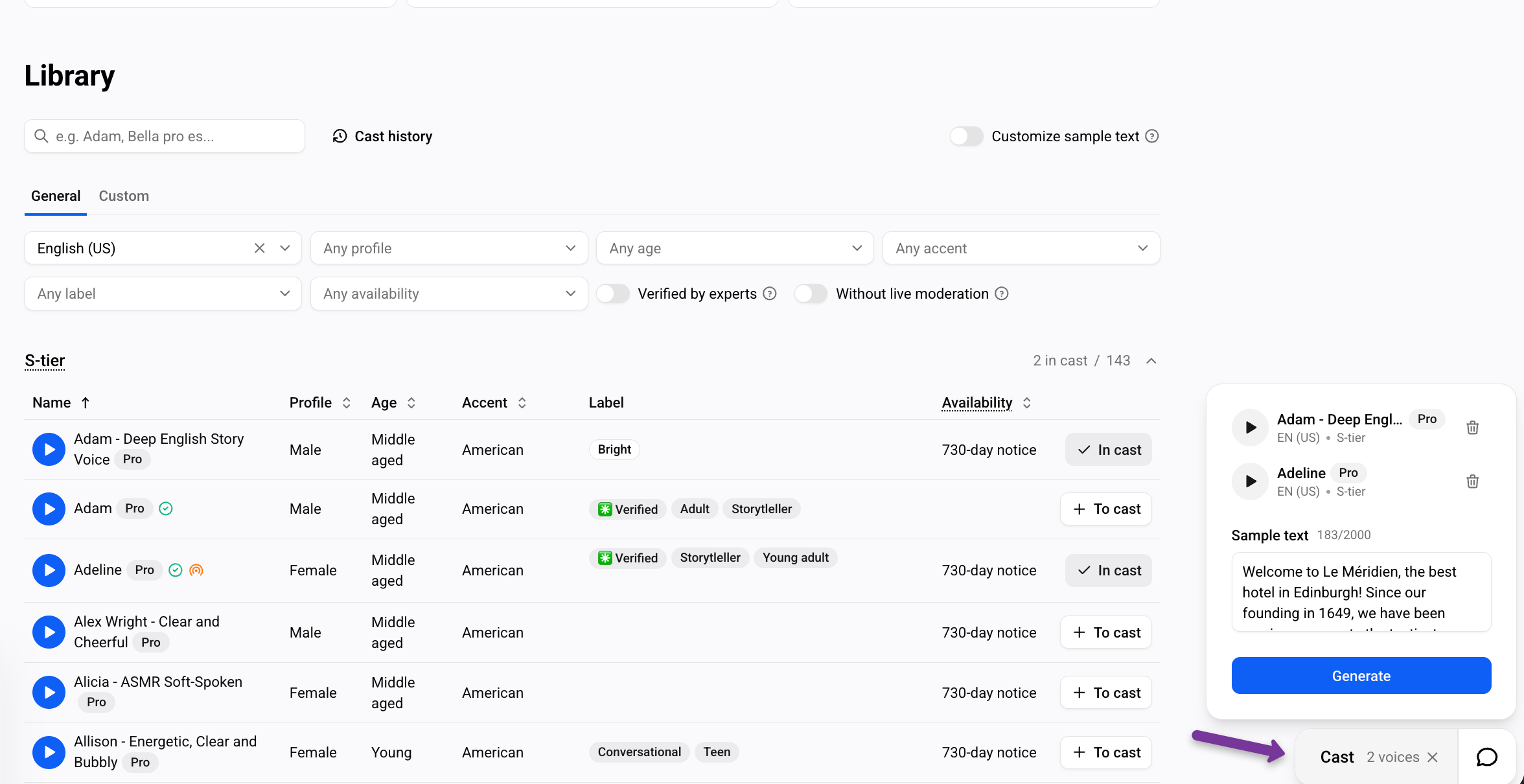Play Adam - Deep Engl... in cast panel
This screenshot has width=1524, height=784.
pyautogui.click(x=1250, y=428)
